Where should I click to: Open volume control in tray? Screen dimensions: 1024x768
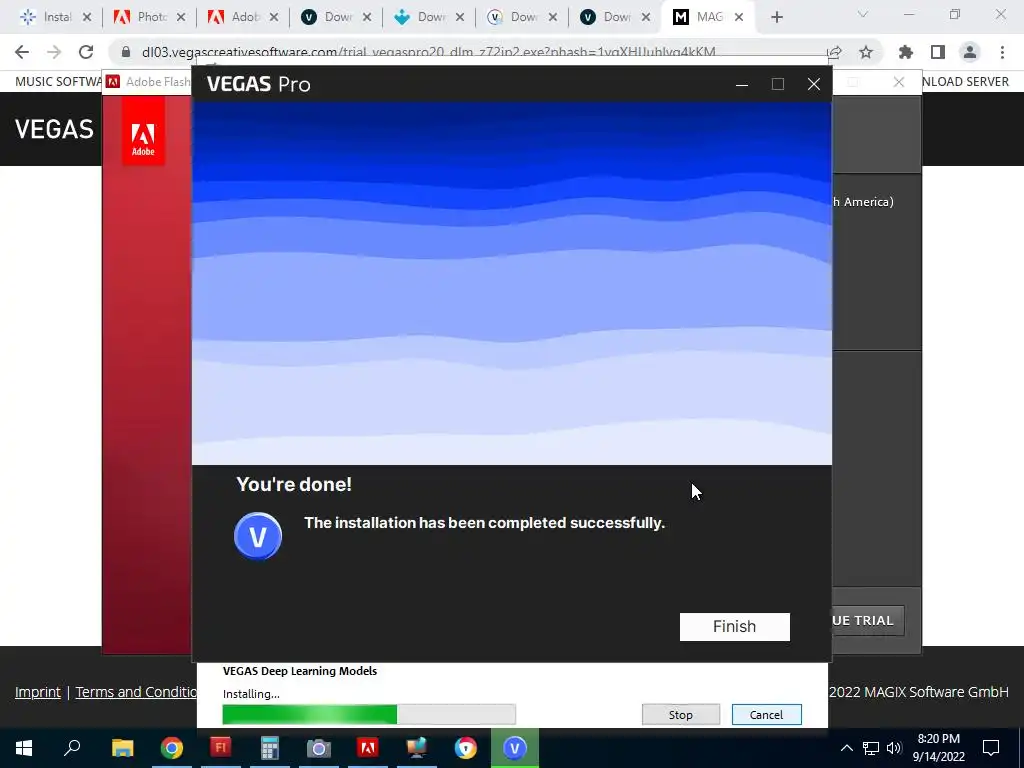click(894, 748)
